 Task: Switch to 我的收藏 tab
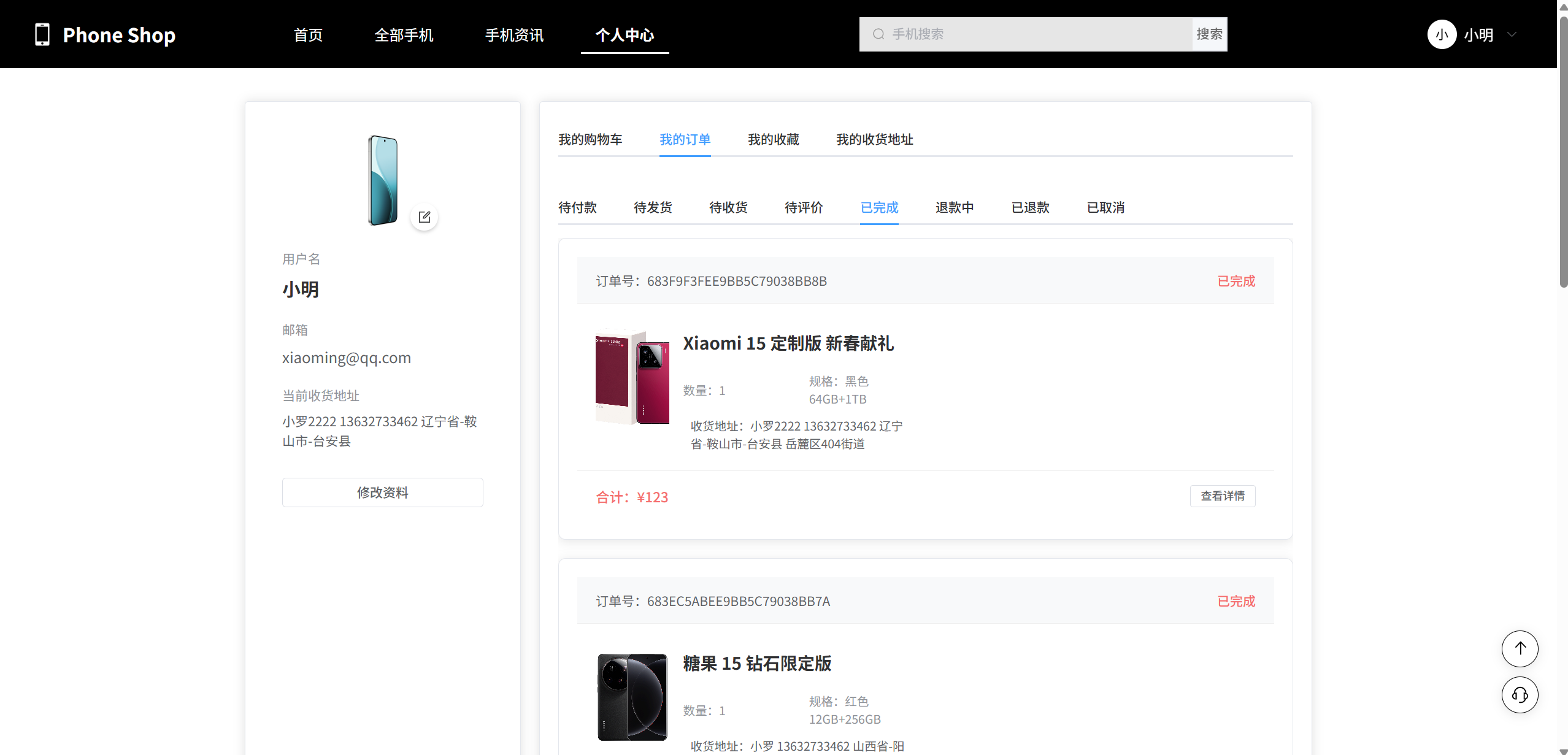(773, 140)
